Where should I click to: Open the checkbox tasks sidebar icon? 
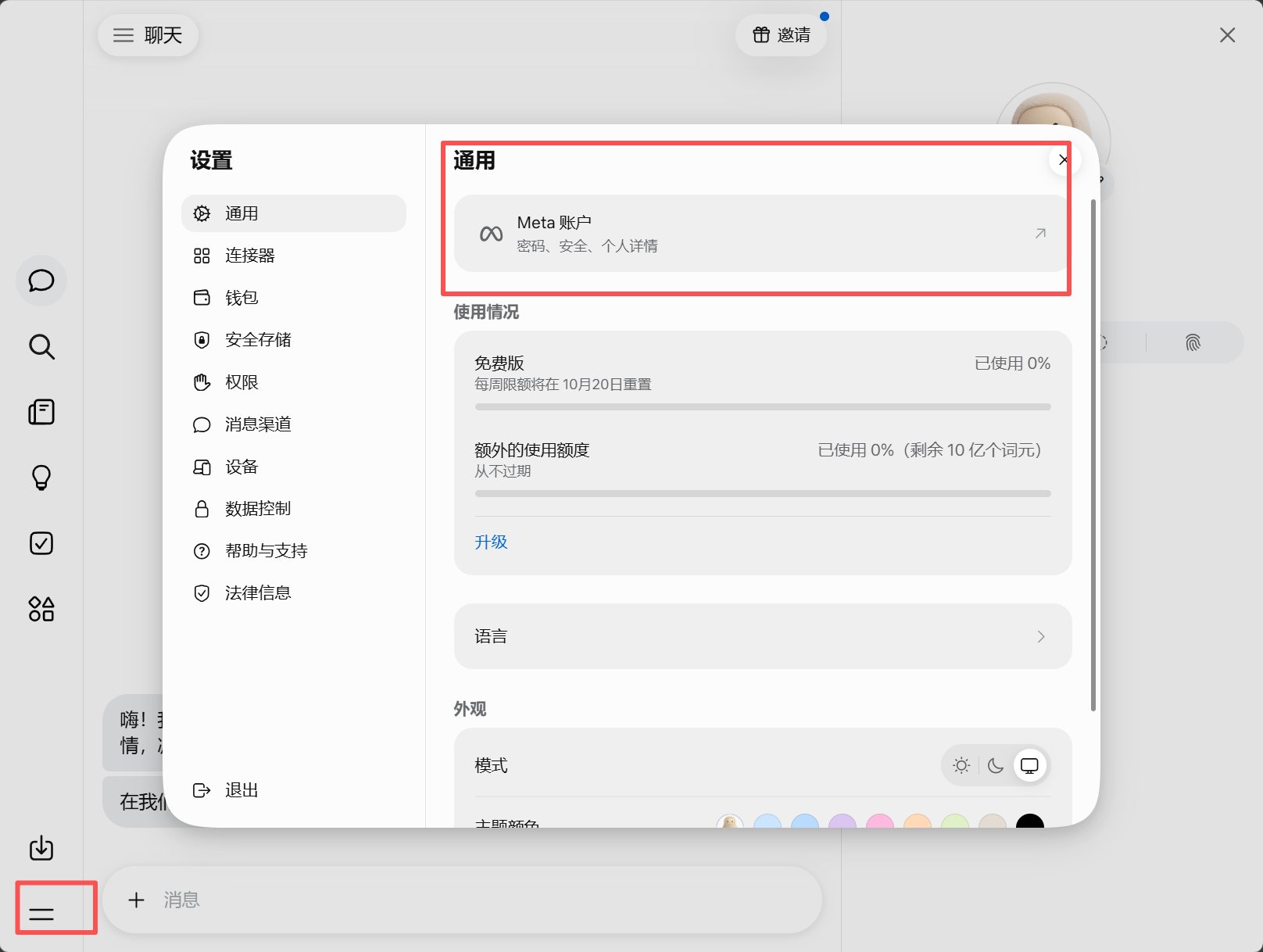coord(41,543)
